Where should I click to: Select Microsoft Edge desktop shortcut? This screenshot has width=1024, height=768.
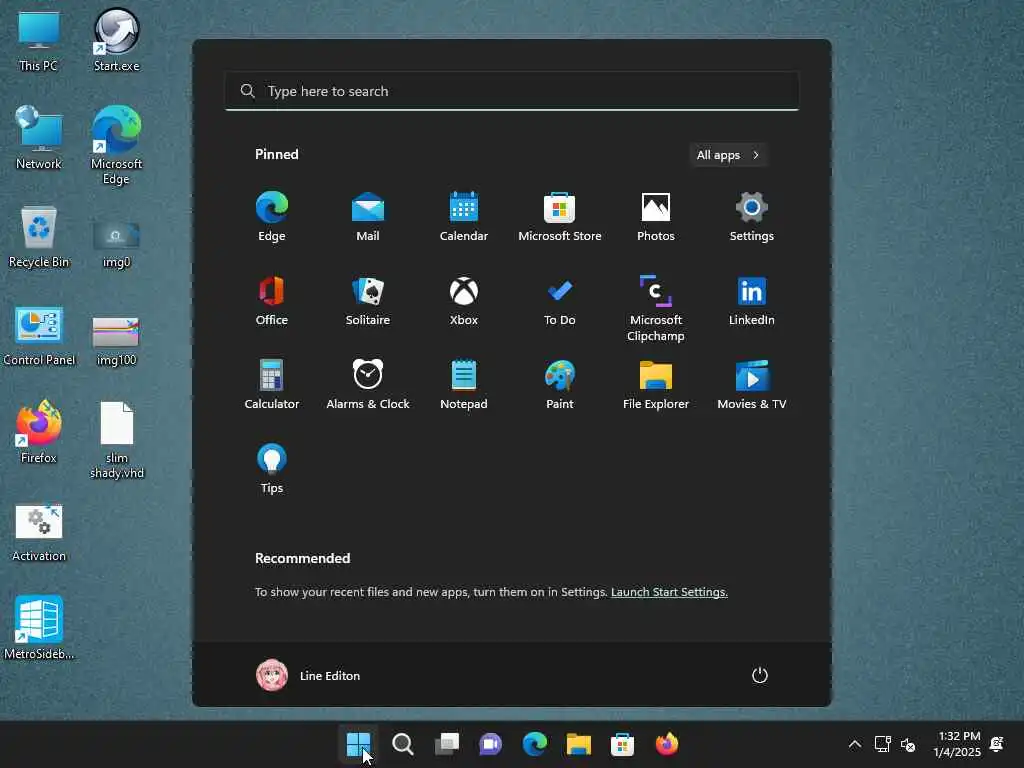point(116,145)
